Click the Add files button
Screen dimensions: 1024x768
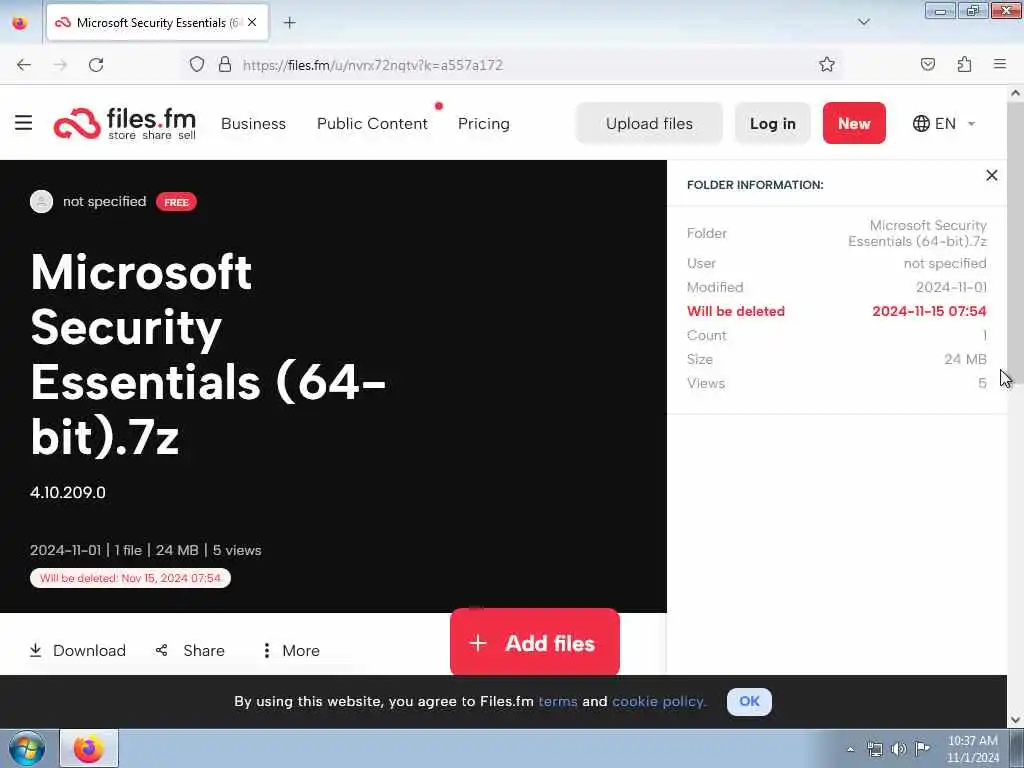(x=534, y=643)
